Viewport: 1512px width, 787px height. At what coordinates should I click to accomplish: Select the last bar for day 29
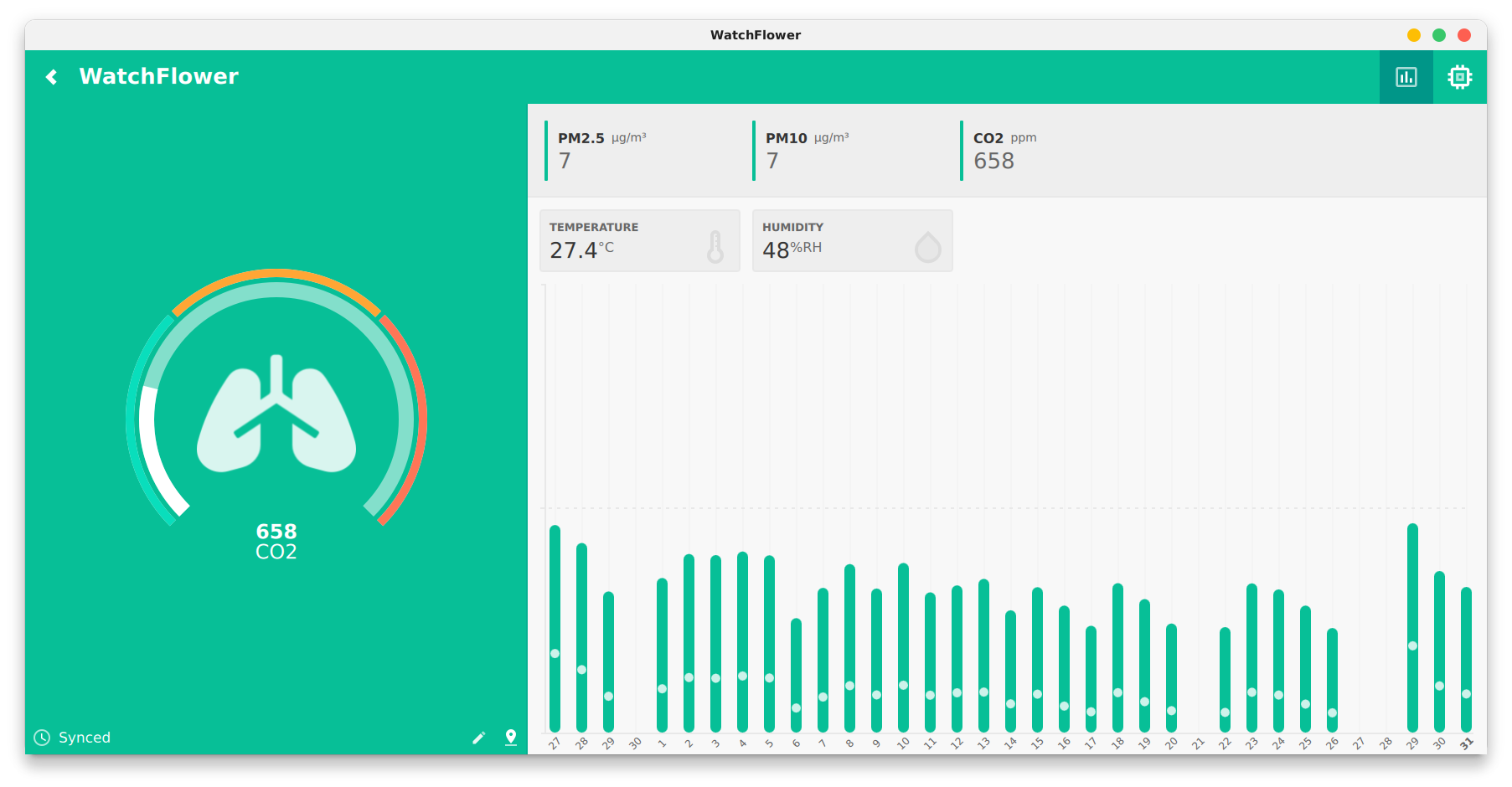click(x=1412, y=628)
